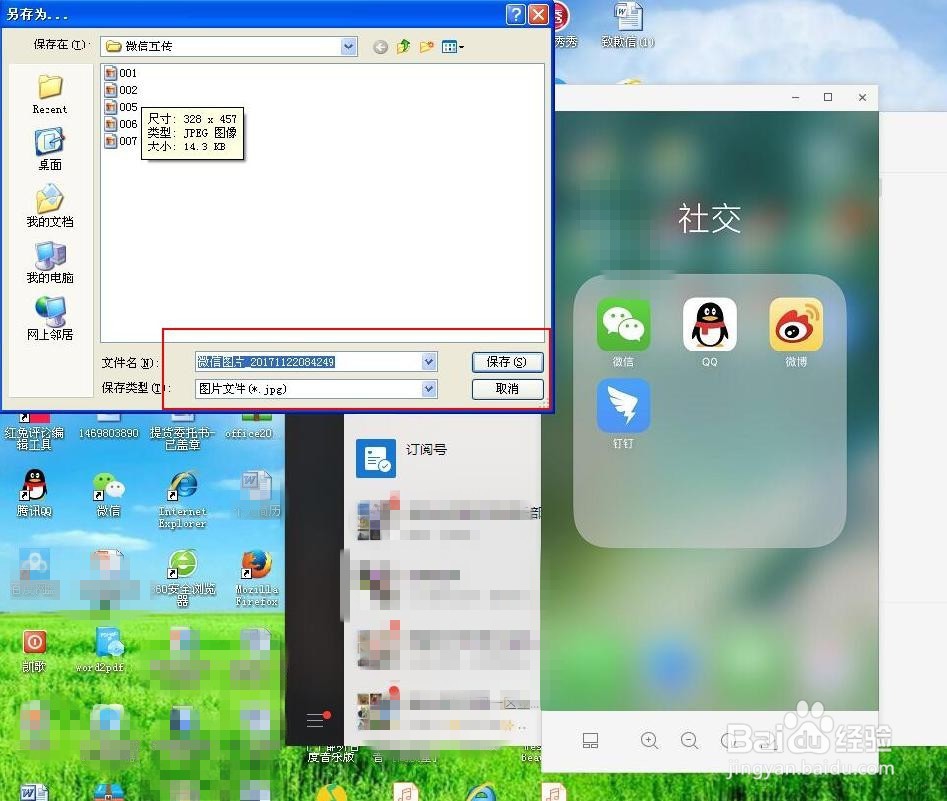Create a new folder in the dialog
947x801 pixels.
424,46
